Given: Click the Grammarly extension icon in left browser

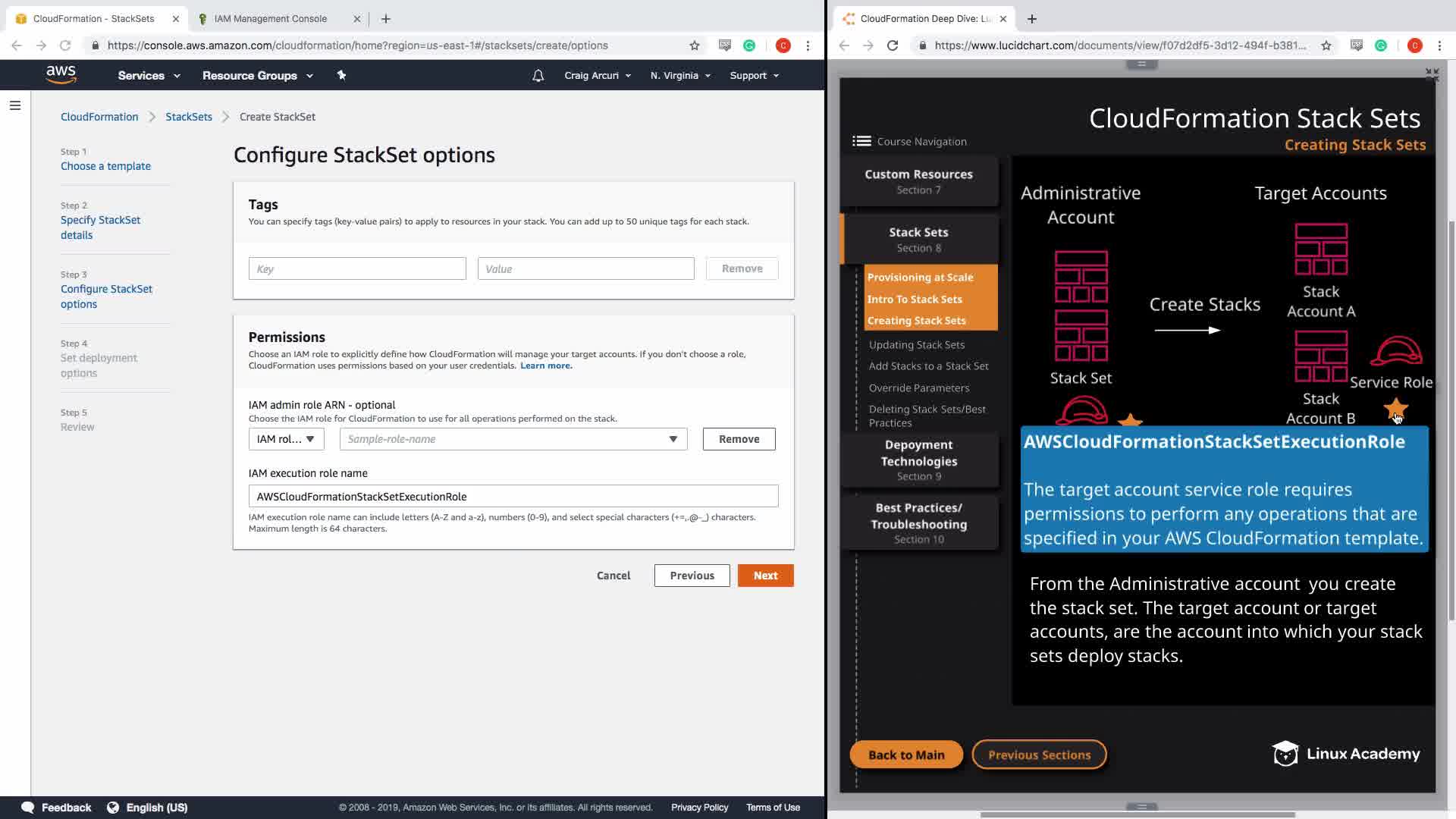Looking at the screenshot, I should tap(749, 45).
